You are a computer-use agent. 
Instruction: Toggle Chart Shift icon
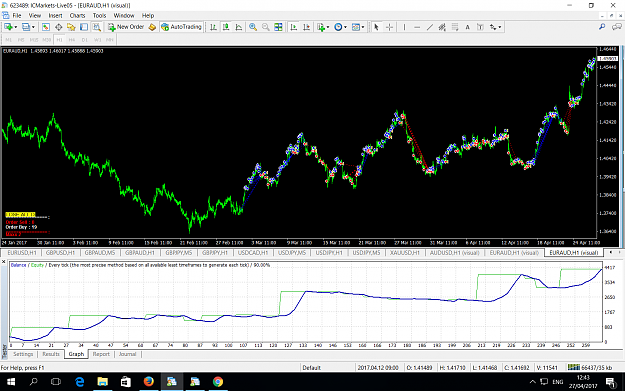pos(307,27)
